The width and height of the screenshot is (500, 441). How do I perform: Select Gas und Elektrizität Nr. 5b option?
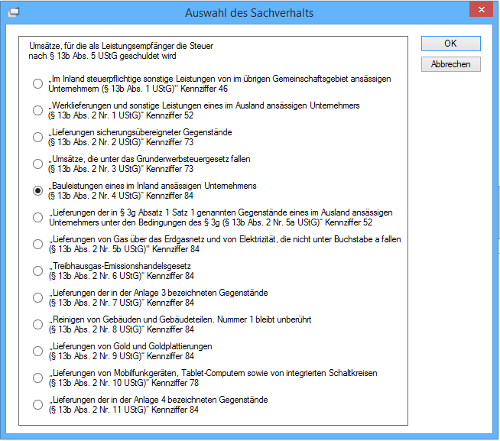click(38, 244)
